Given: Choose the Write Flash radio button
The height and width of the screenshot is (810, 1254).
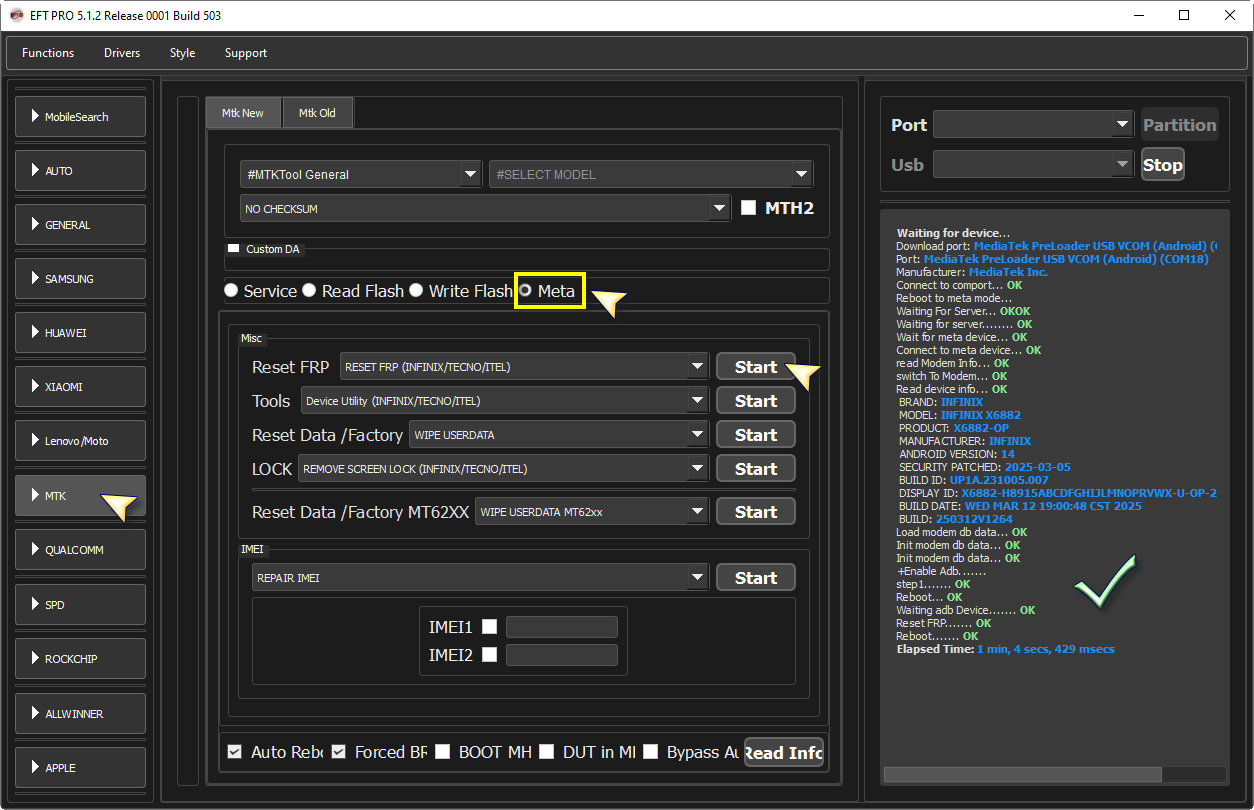Looking at the screenshot, I should [x=416, y=291].
